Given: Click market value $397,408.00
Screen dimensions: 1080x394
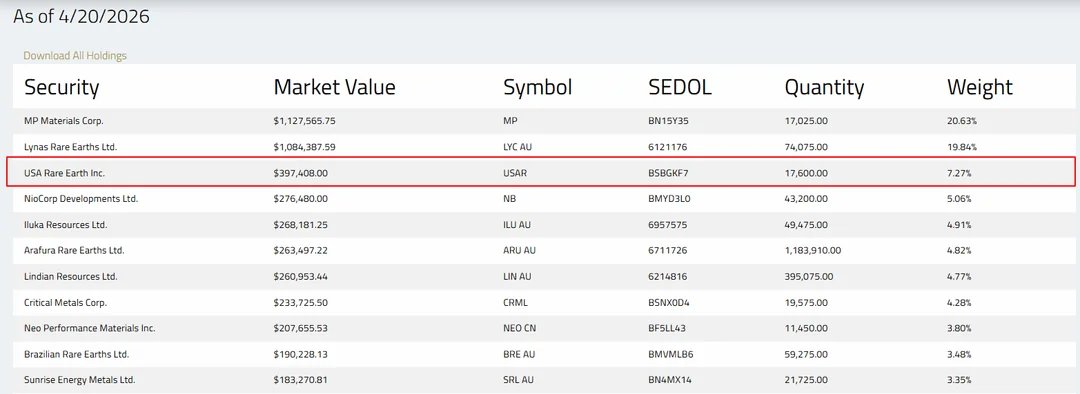Looking at the screenshot, I should (300, 173).
